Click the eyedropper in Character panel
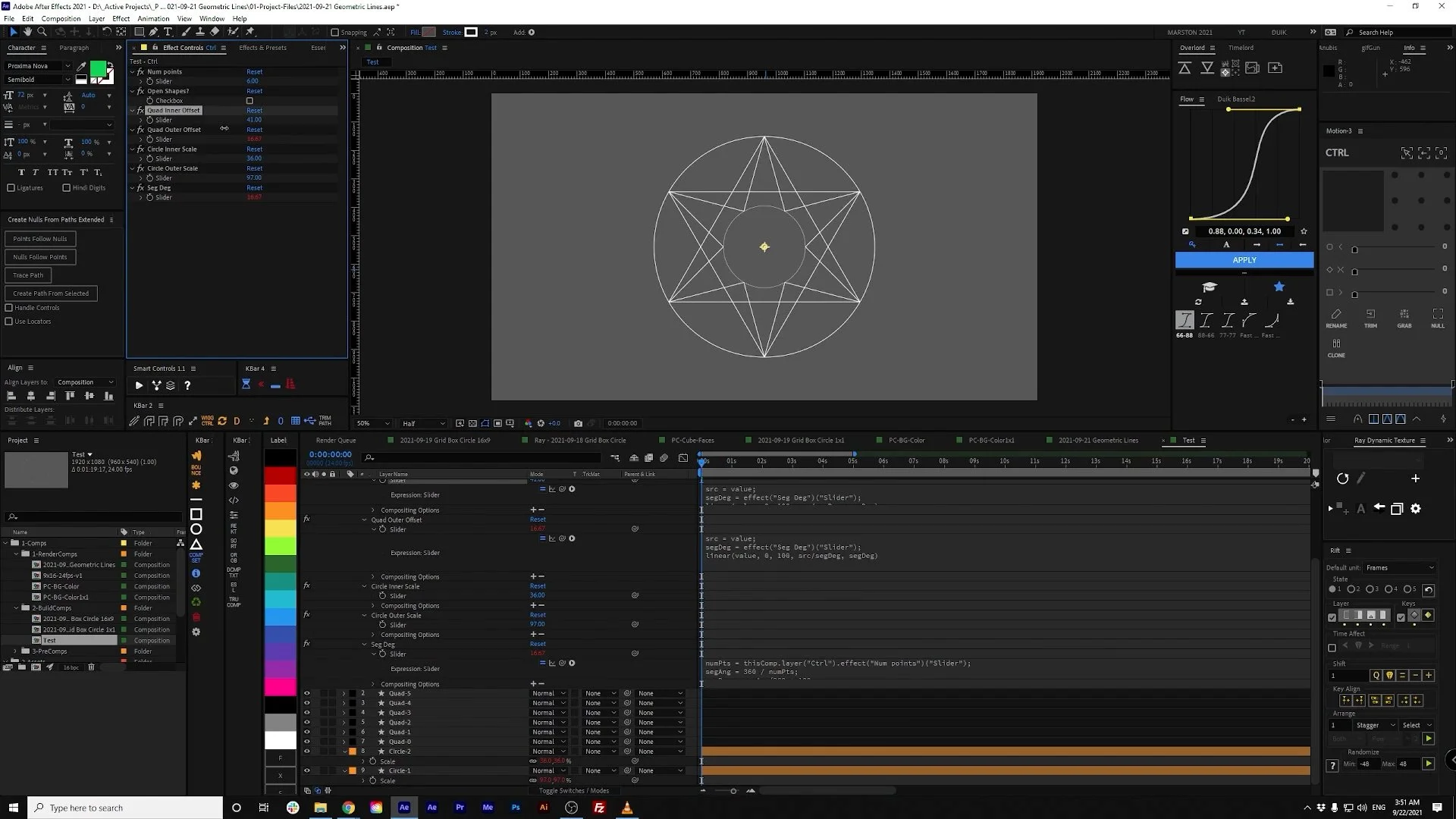This screenshot has height=819, width=1456. 82,67
